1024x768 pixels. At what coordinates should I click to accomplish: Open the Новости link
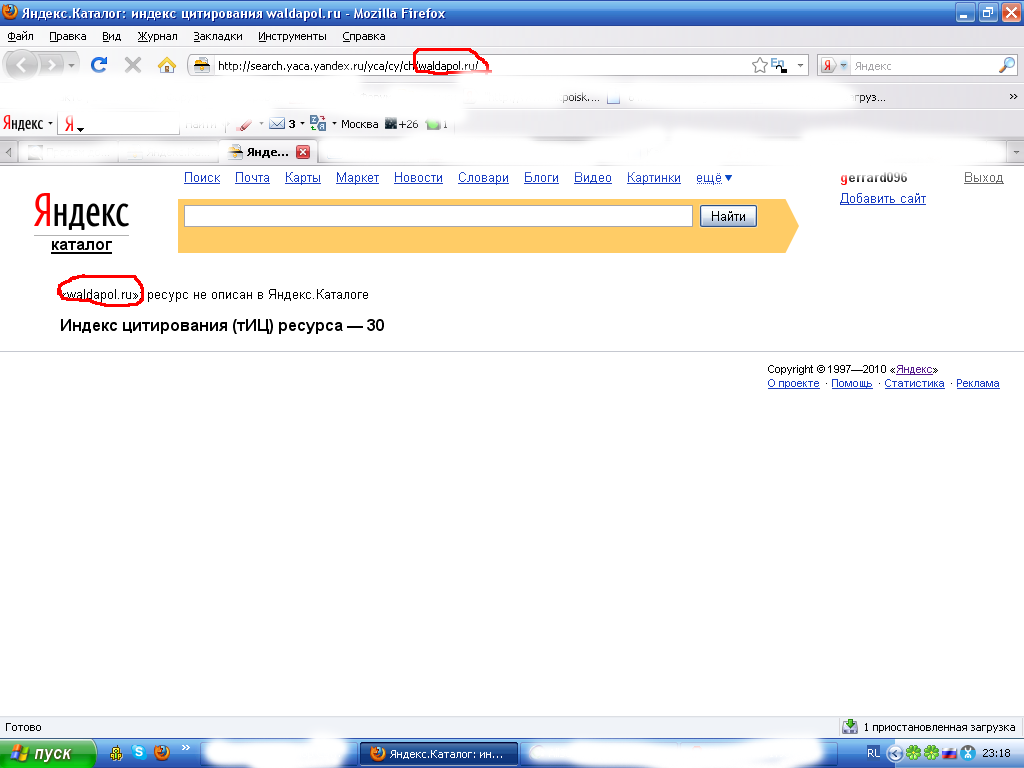click(x=418, y=178)
